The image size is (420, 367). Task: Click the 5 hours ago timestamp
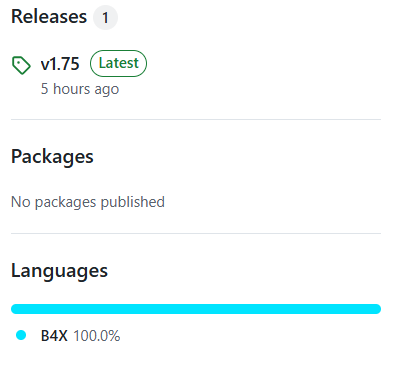[80, 89]
